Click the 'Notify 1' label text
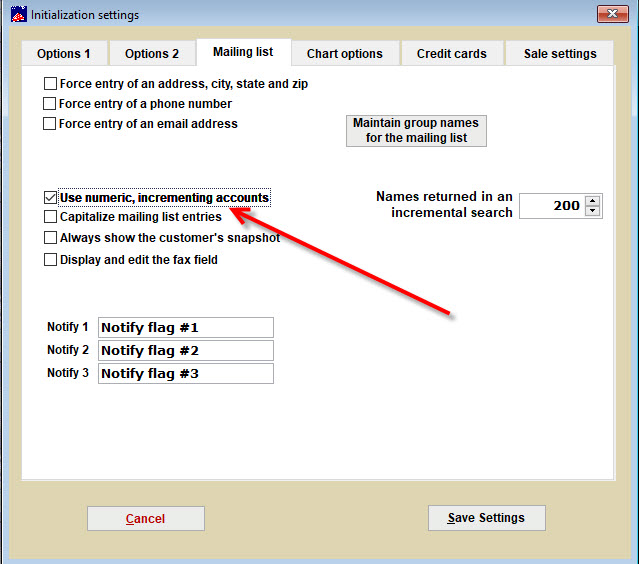The width and height of the screenshot is (639, 564). [x=68, y=327]
